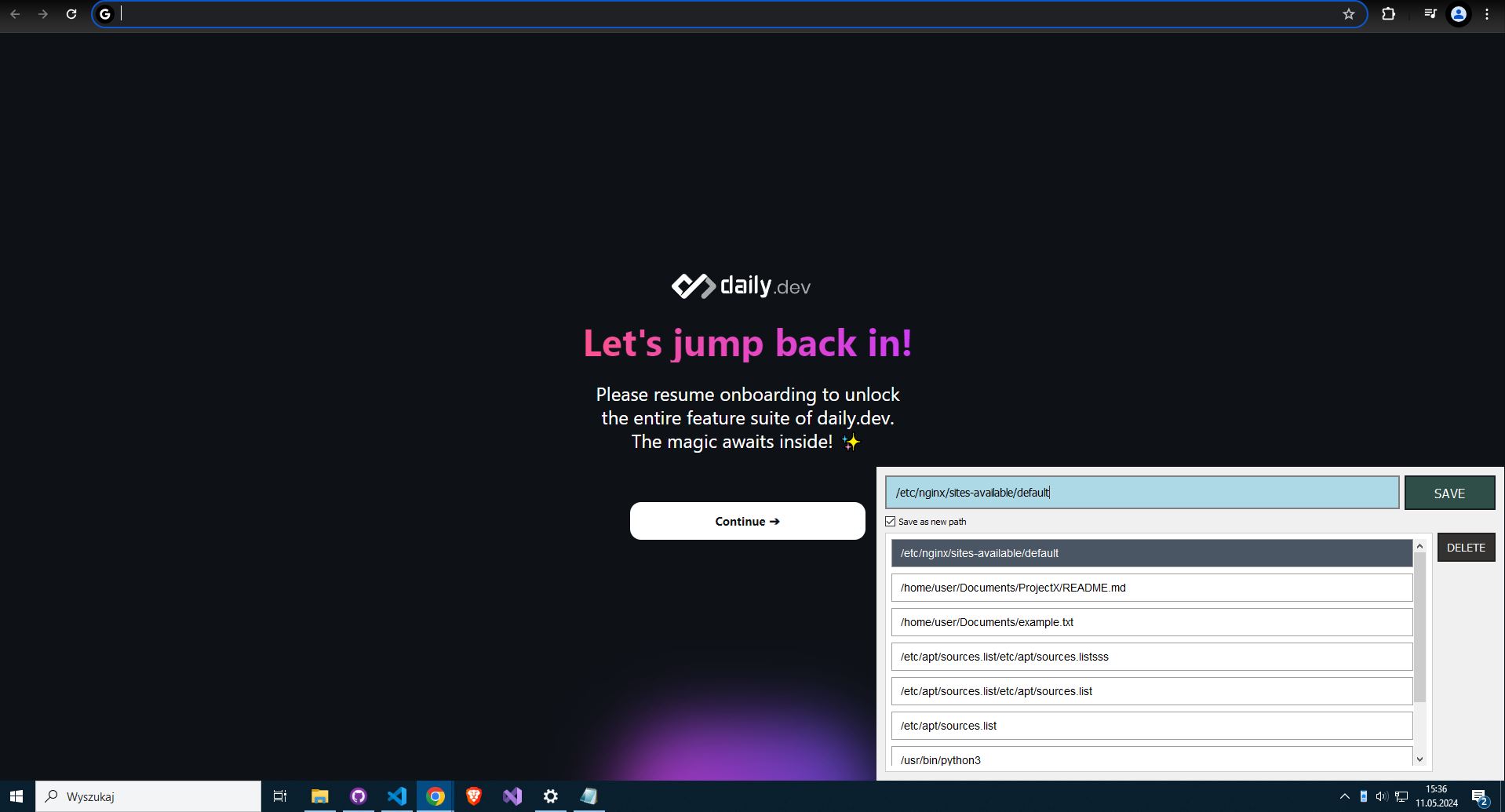
Task: Open the taskbar clock and date
Action: (x=1437, y=796)
